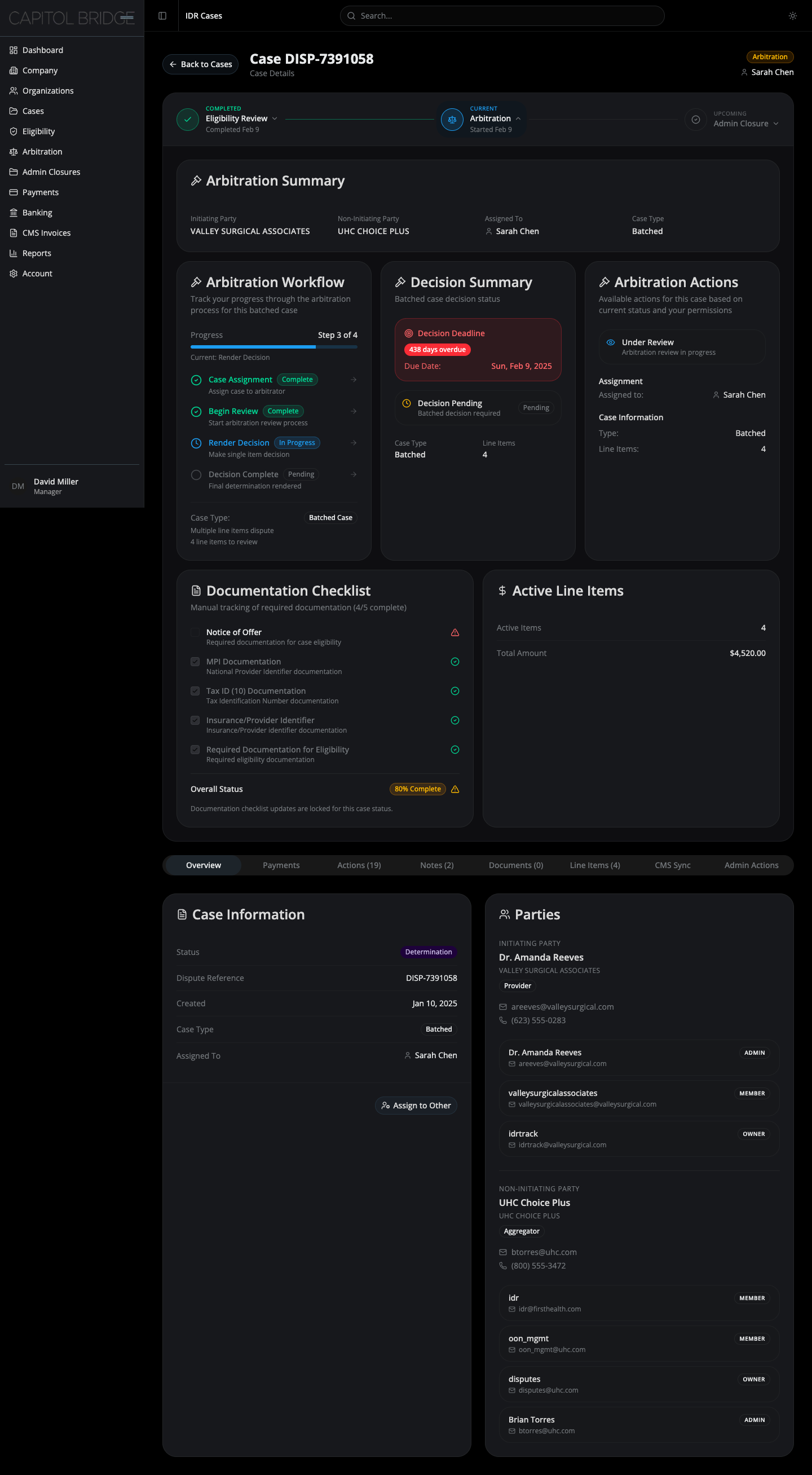Viewport: 812px width, 1475px height.
Task: Click Back to Cases button
Action: point(200,64)
